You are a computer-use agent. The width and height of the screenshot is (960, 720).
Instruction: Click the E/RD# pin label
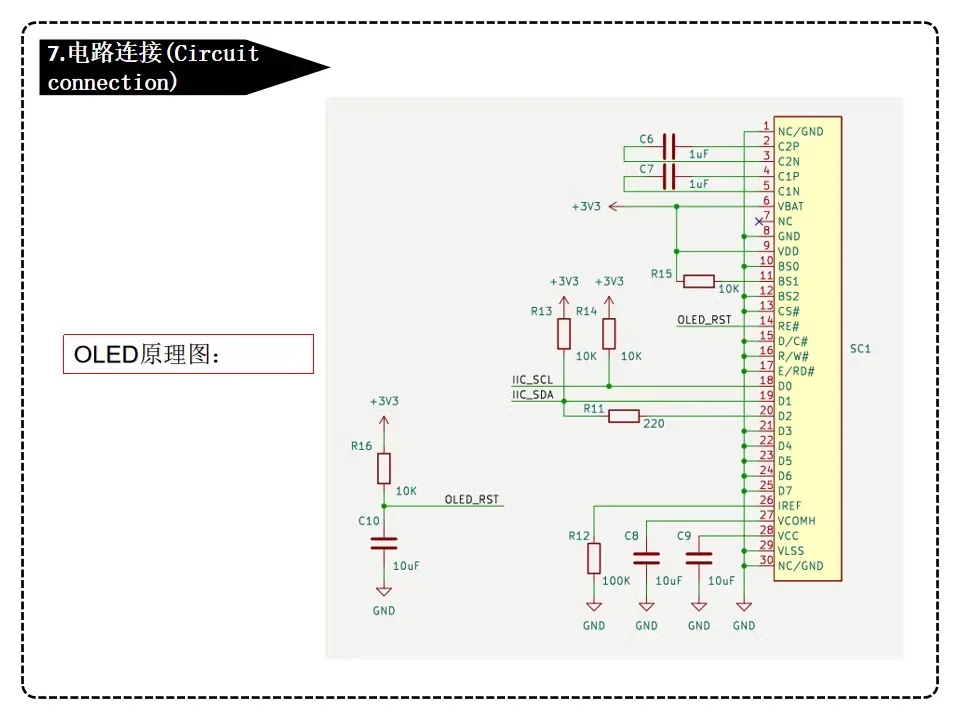(796, 371)
